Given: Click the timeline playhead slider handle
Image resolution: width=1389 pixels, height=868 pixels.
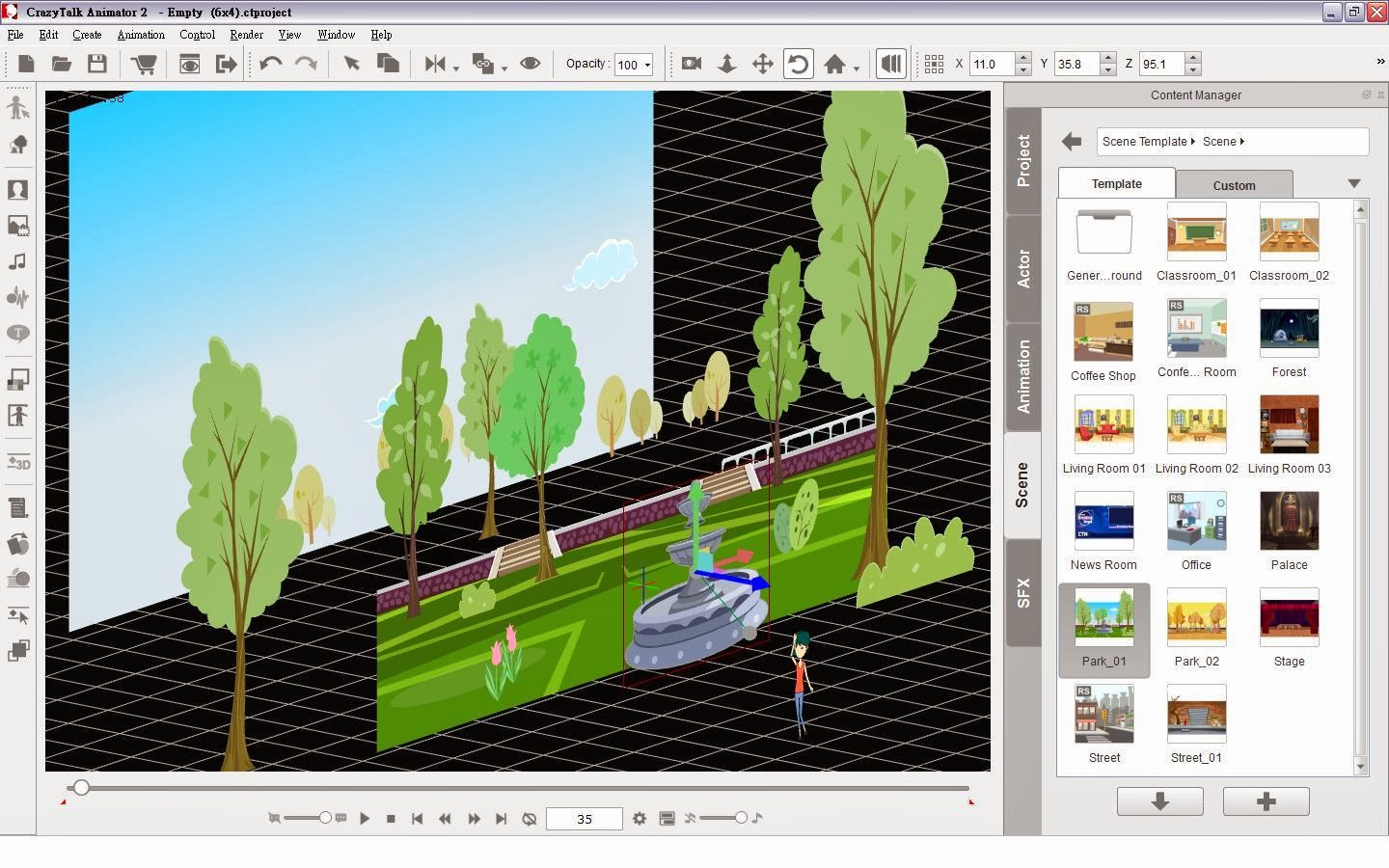Looking at the screenshot, I should (81, 788).
